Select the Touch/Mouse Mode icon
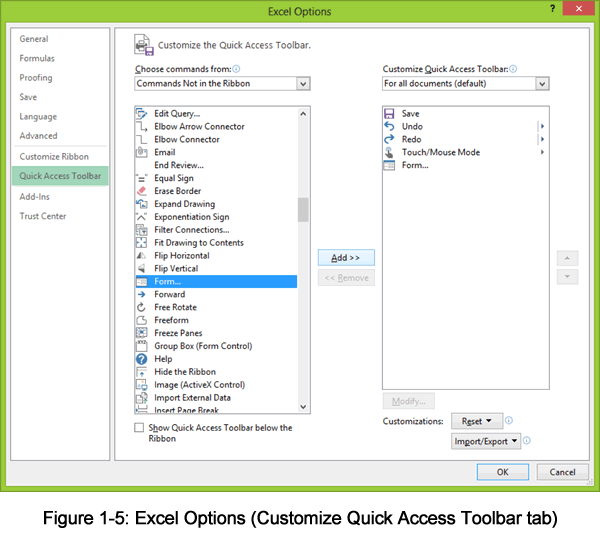 click(389, 153)
